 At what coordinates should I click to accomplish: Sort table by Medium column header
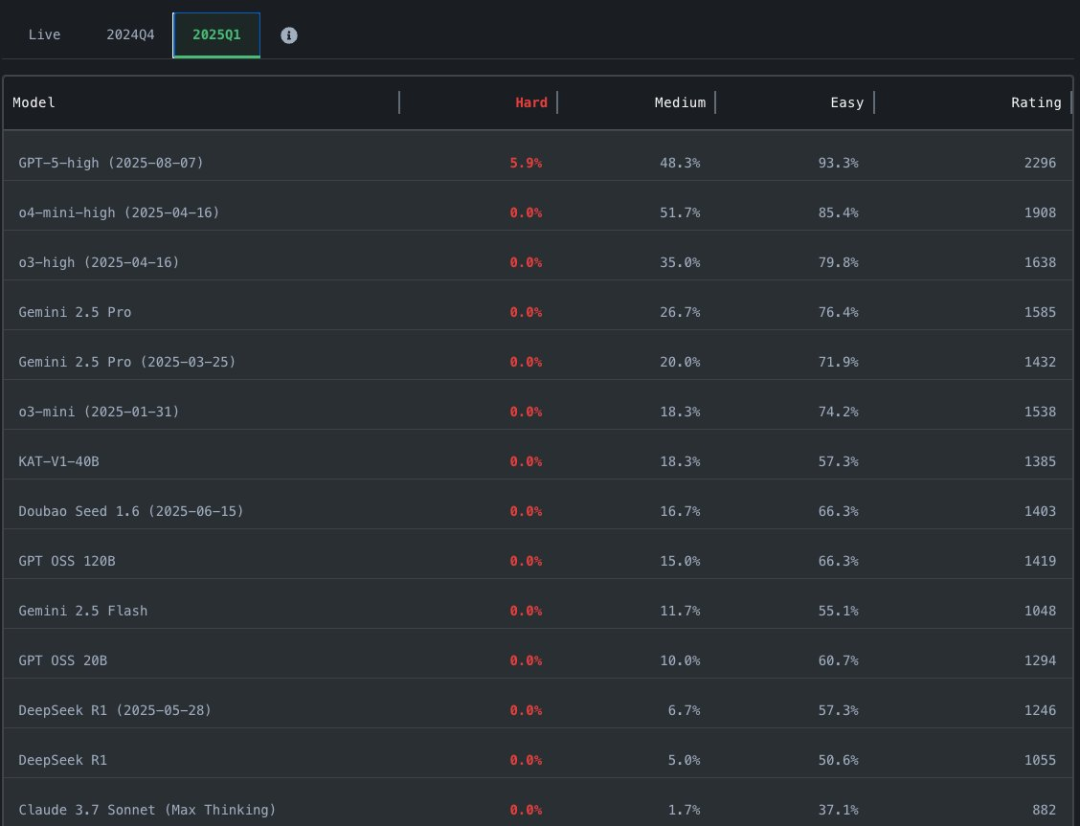click(680, 103)
